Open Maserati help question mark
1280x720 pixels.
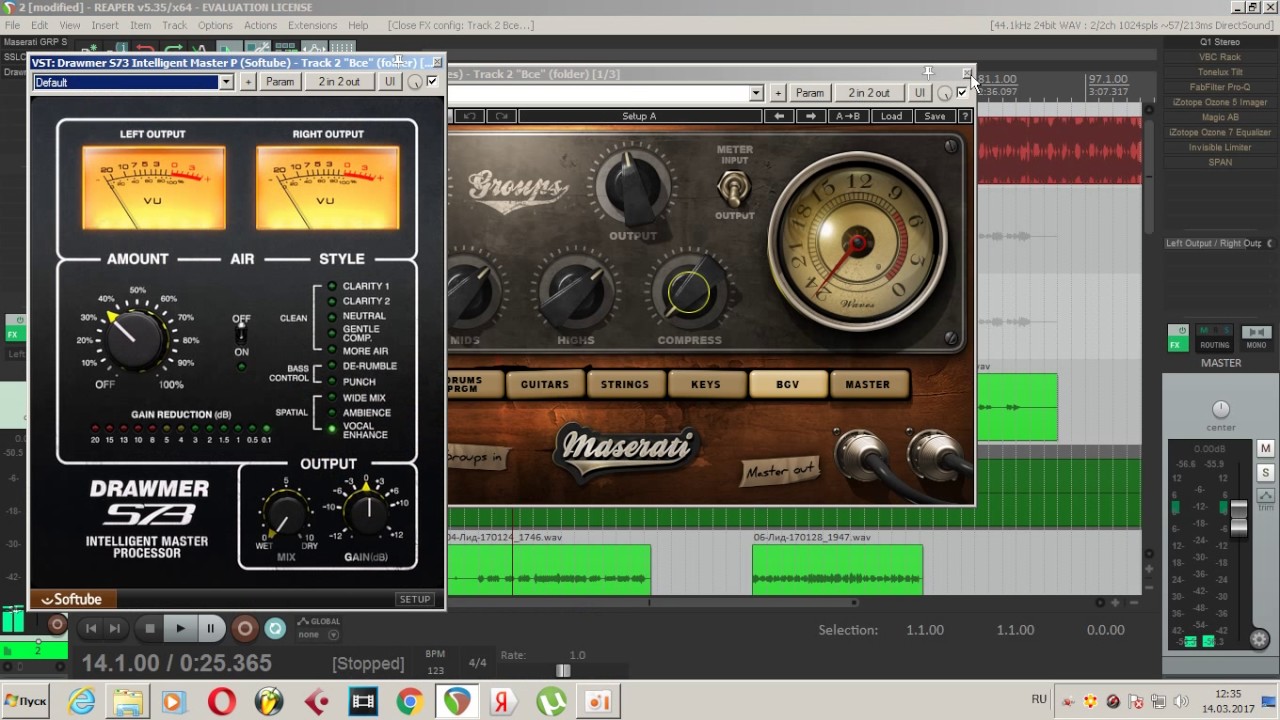click(964, 116)
